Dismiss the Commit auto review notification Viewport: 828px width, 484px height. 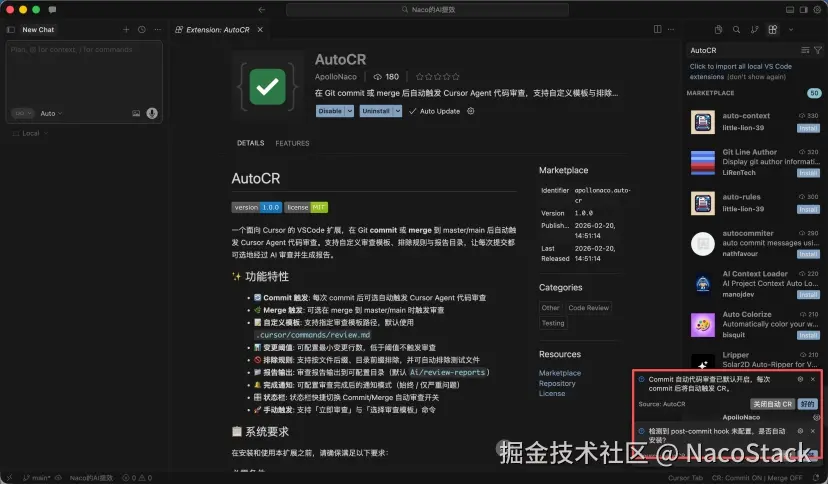coord(813,379)
